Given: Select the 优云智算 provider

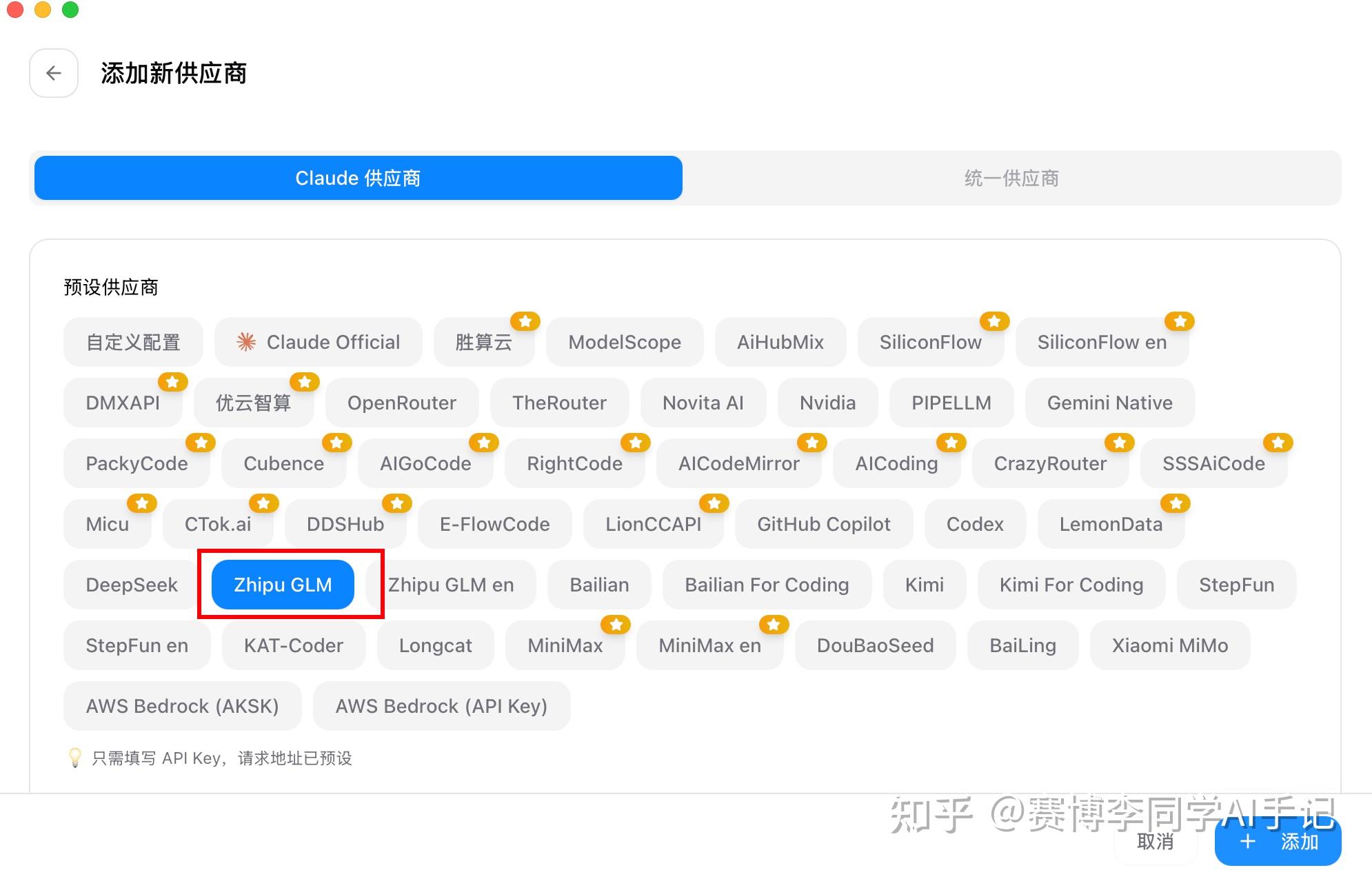Looking at the screenshot, I should coord(254,403).
